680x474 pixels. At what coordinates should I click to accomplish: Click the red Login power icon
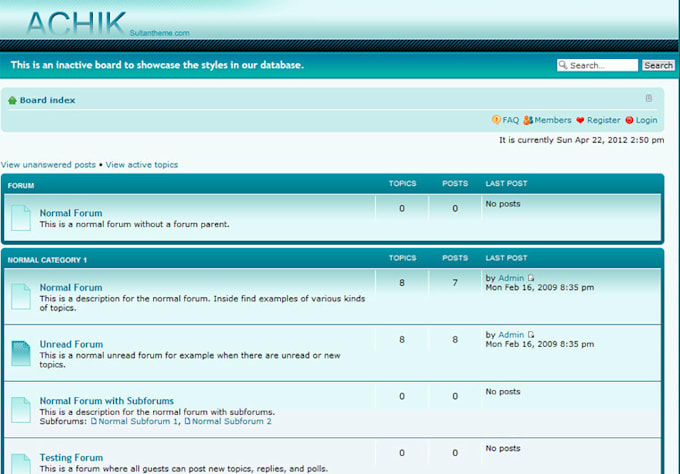click(629, 120)
